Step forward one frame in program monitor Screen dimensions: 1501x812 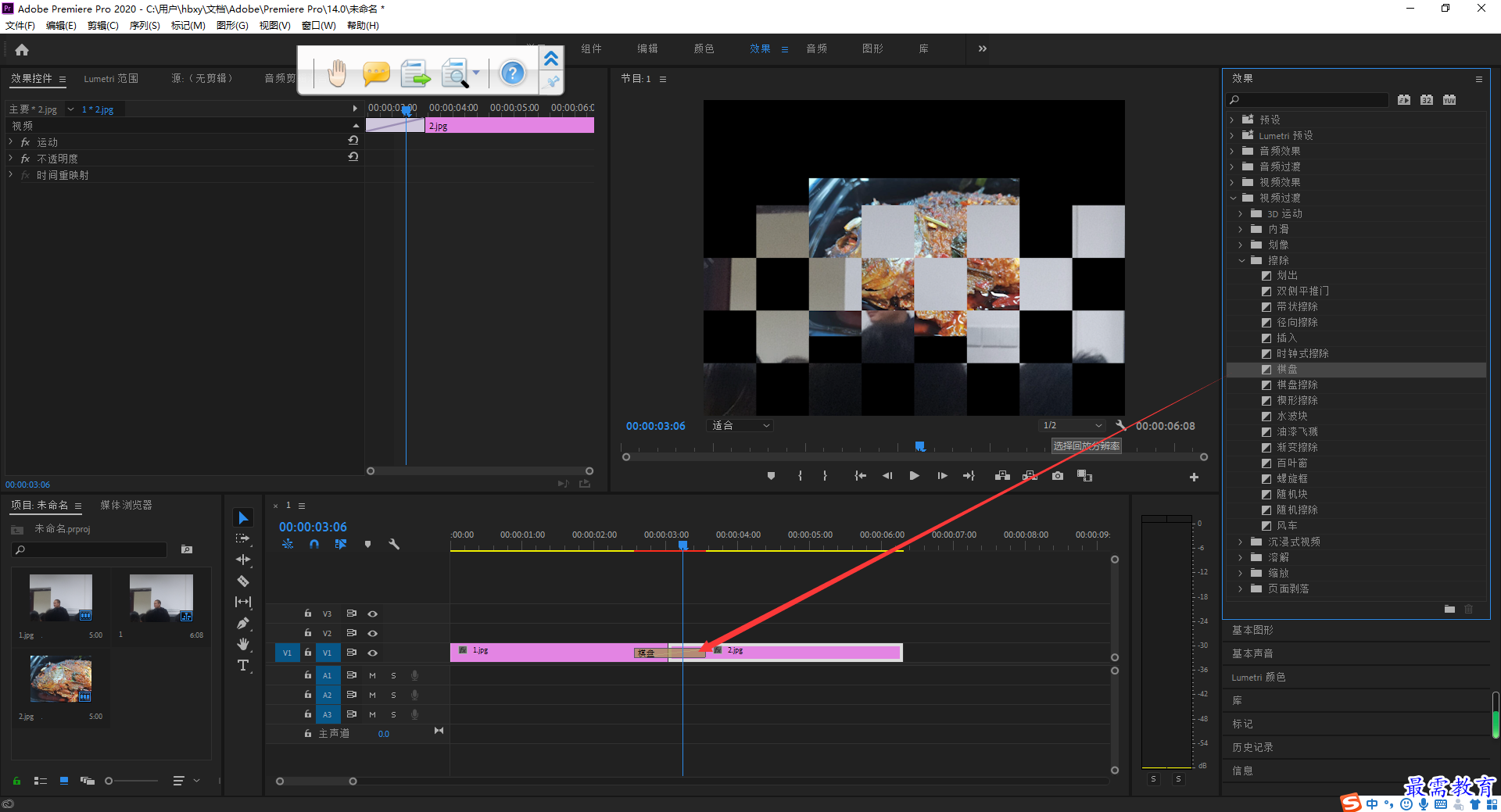[x=942, y=476]
